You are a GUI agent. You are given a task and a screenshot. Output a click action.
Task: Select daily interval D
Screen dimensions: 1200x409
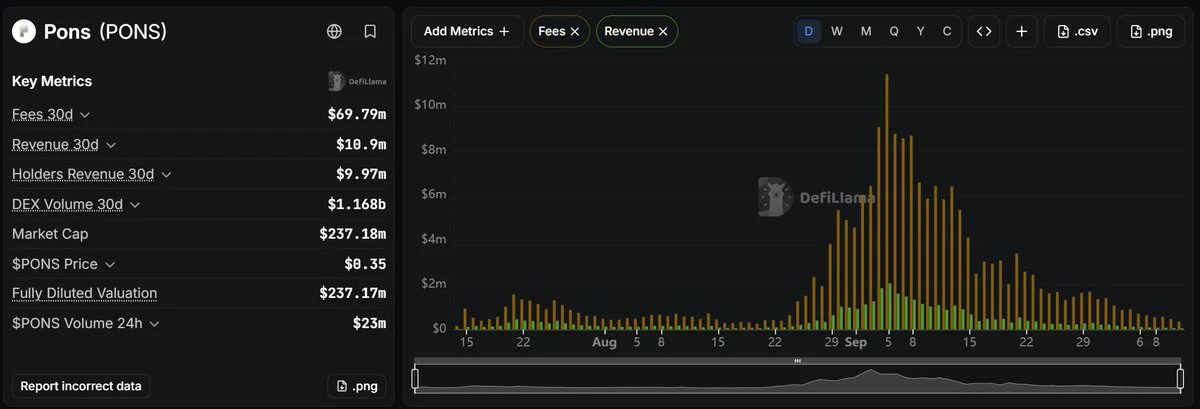[x=809, y=31]
